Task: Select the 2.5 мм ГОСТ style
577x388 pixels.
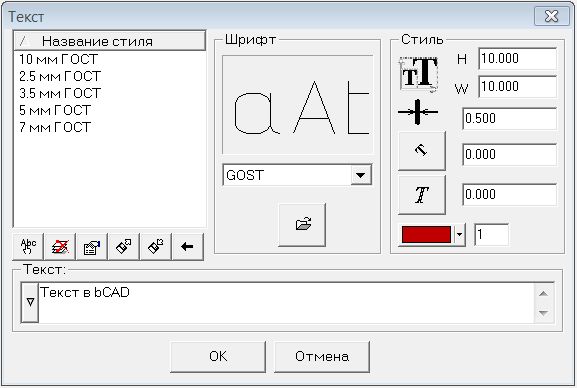Action: pos(60,76)
